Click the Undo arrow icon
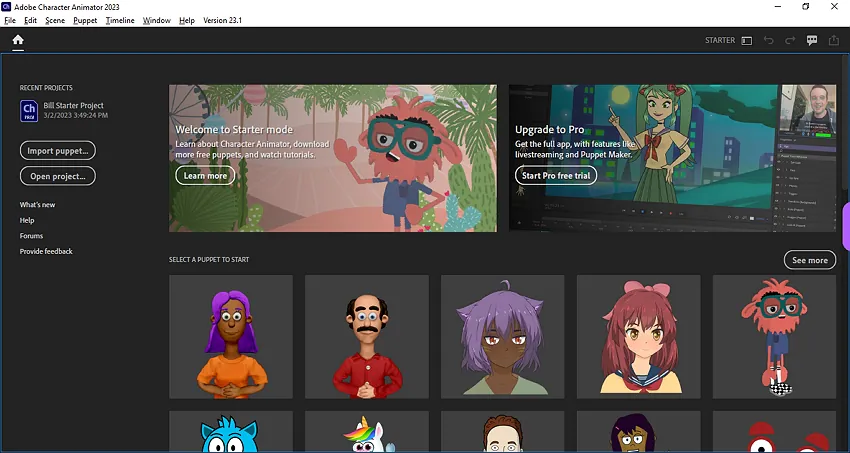The height and width of the screenshot is (453, 850). coord(768,40)
